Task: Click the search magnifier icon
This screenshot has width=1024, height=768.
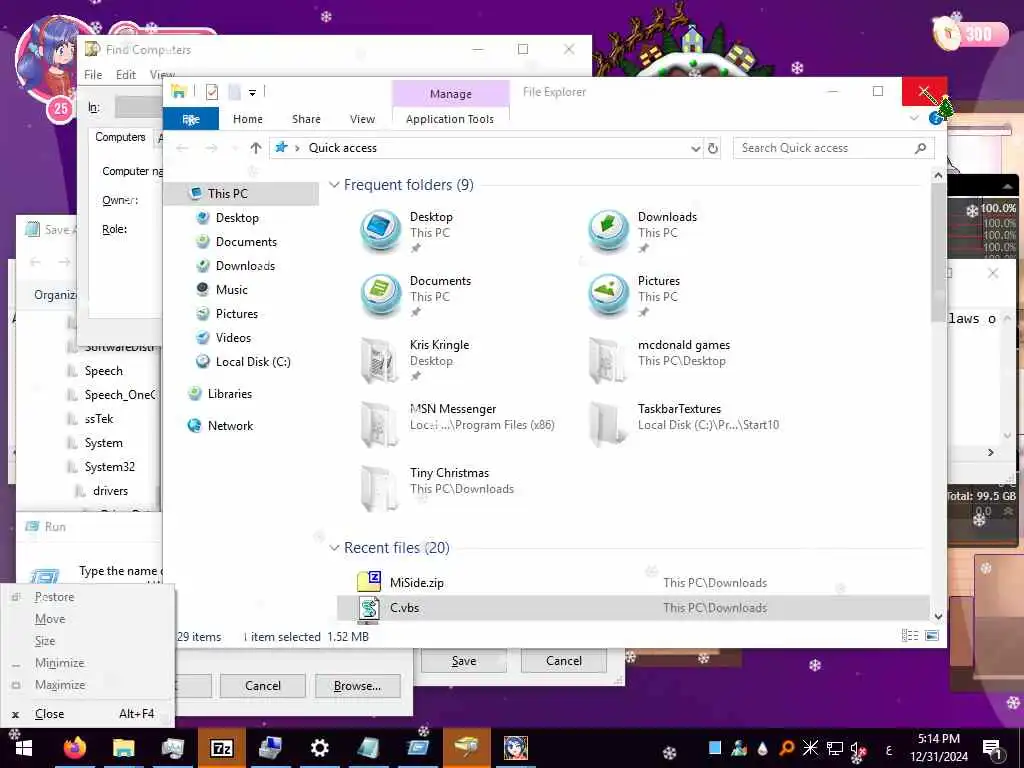Action: (x=920, y=148)
